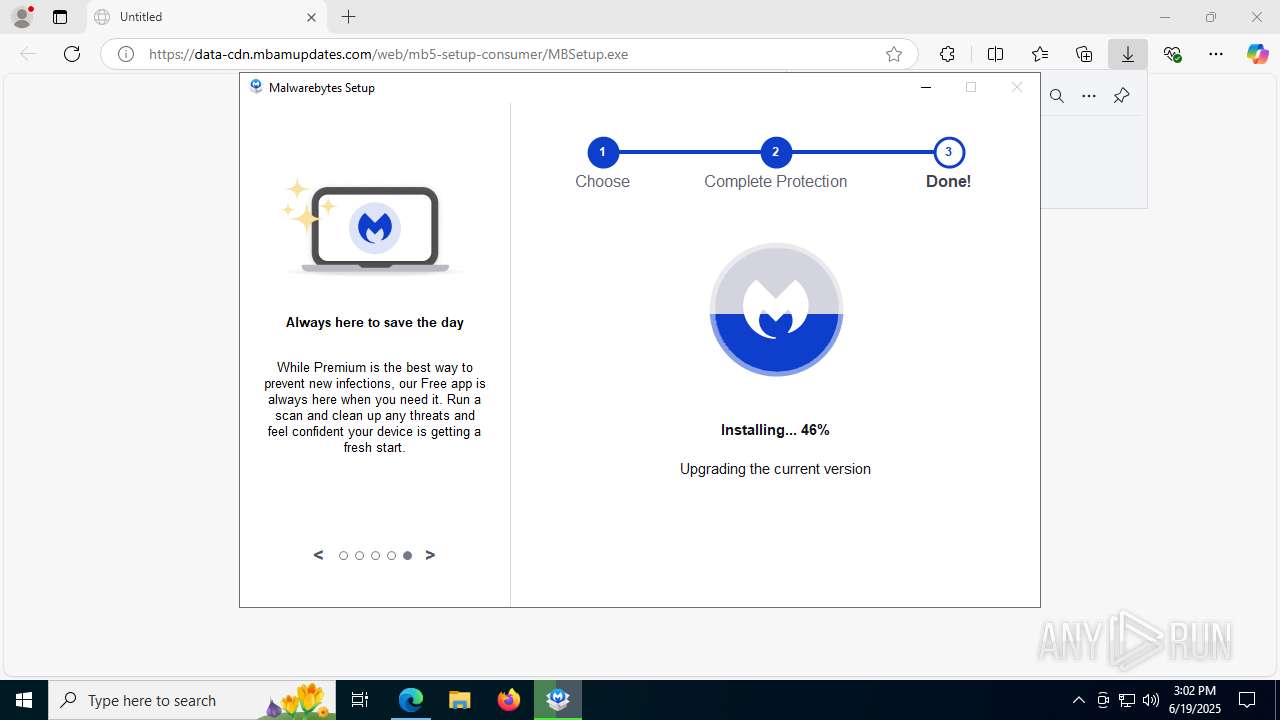Open Microsoft Edge from taskbar
The height and width of the screenshot is (720, 1280).
click(x=411, y=700)
